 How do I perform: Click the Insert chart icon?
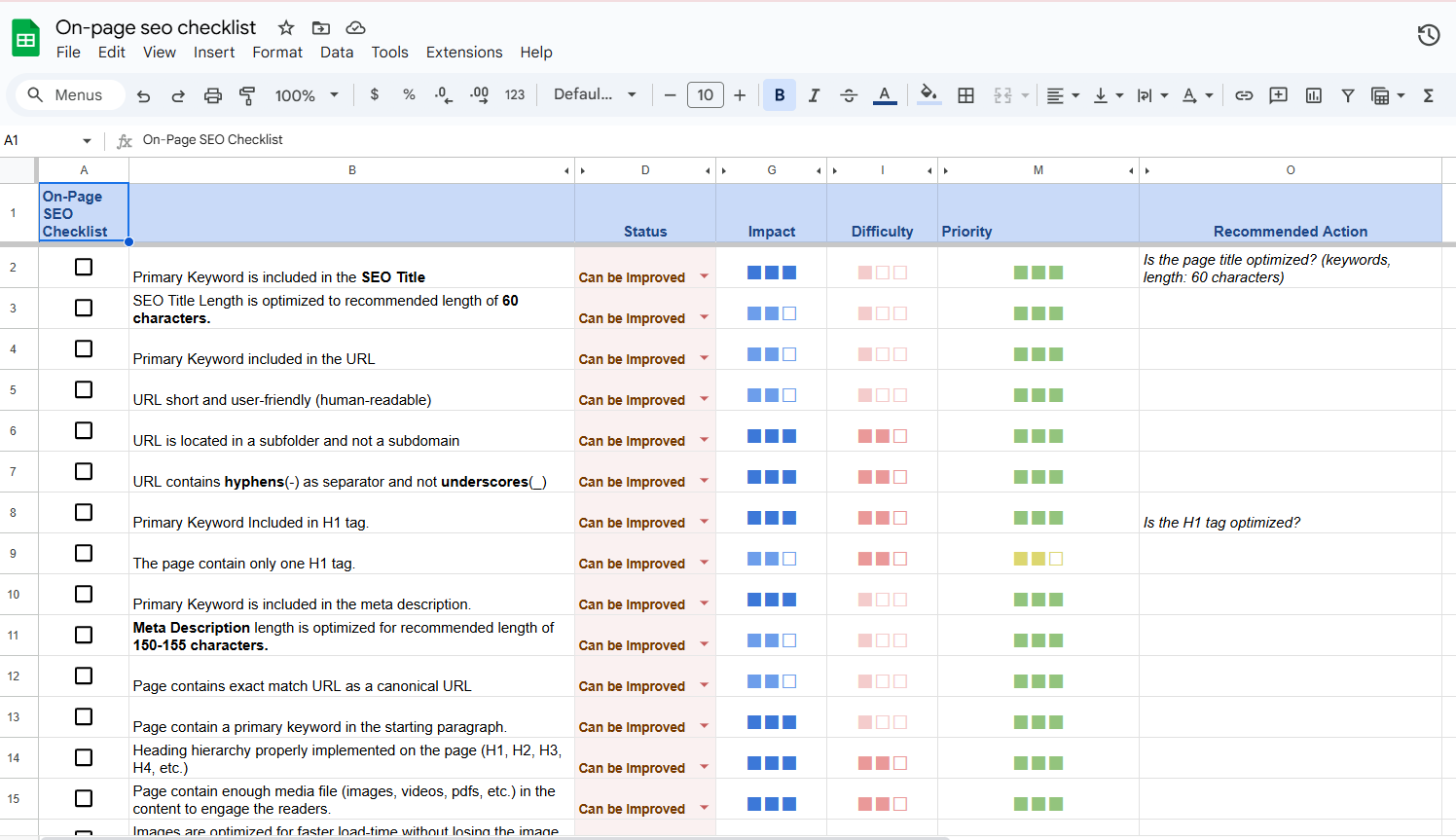click(x=1313, y=95)
